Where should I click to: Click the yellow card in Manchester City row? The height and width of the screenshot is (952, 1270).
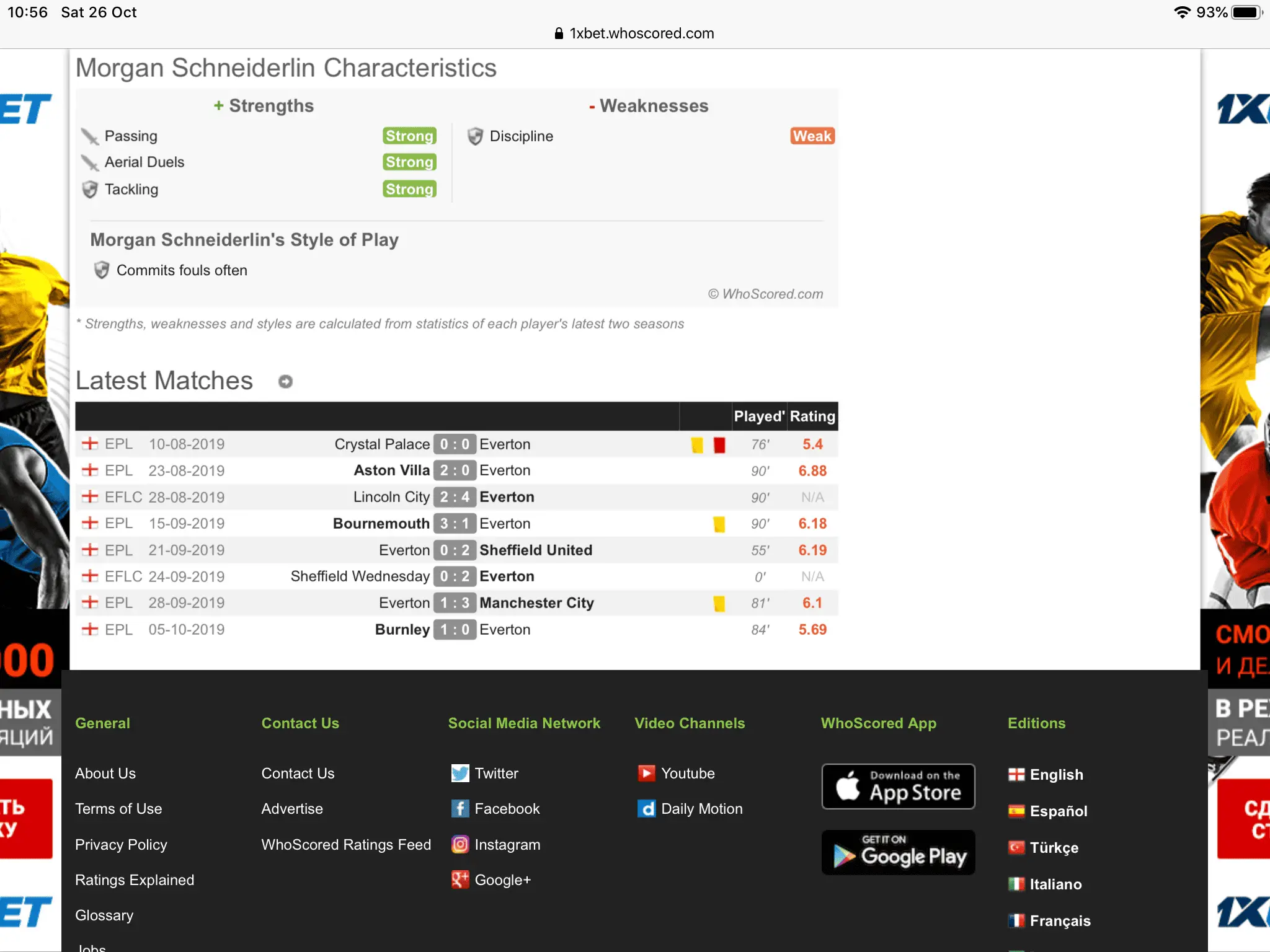719,604
